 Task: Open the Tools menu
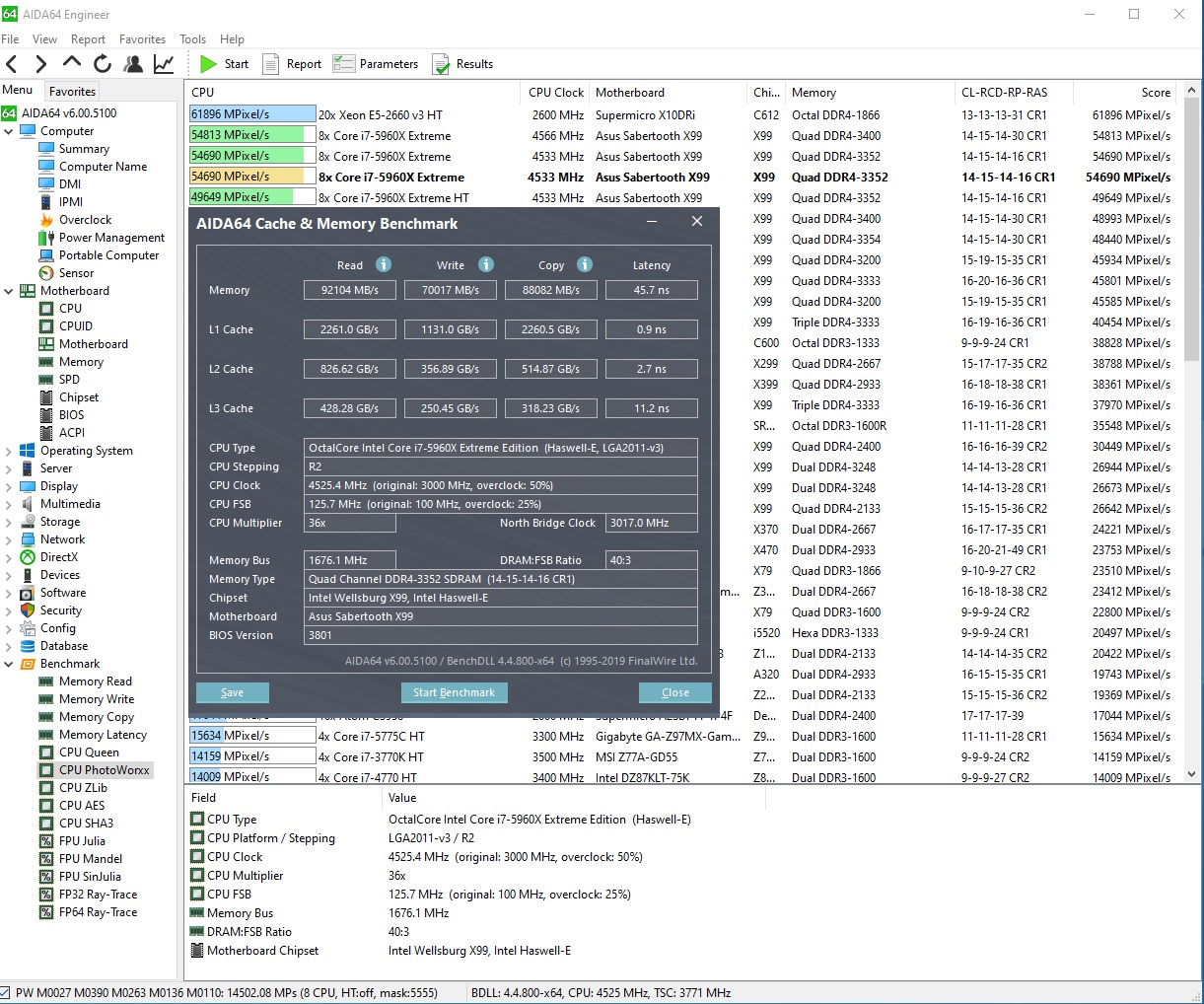[x=192, y=39]
